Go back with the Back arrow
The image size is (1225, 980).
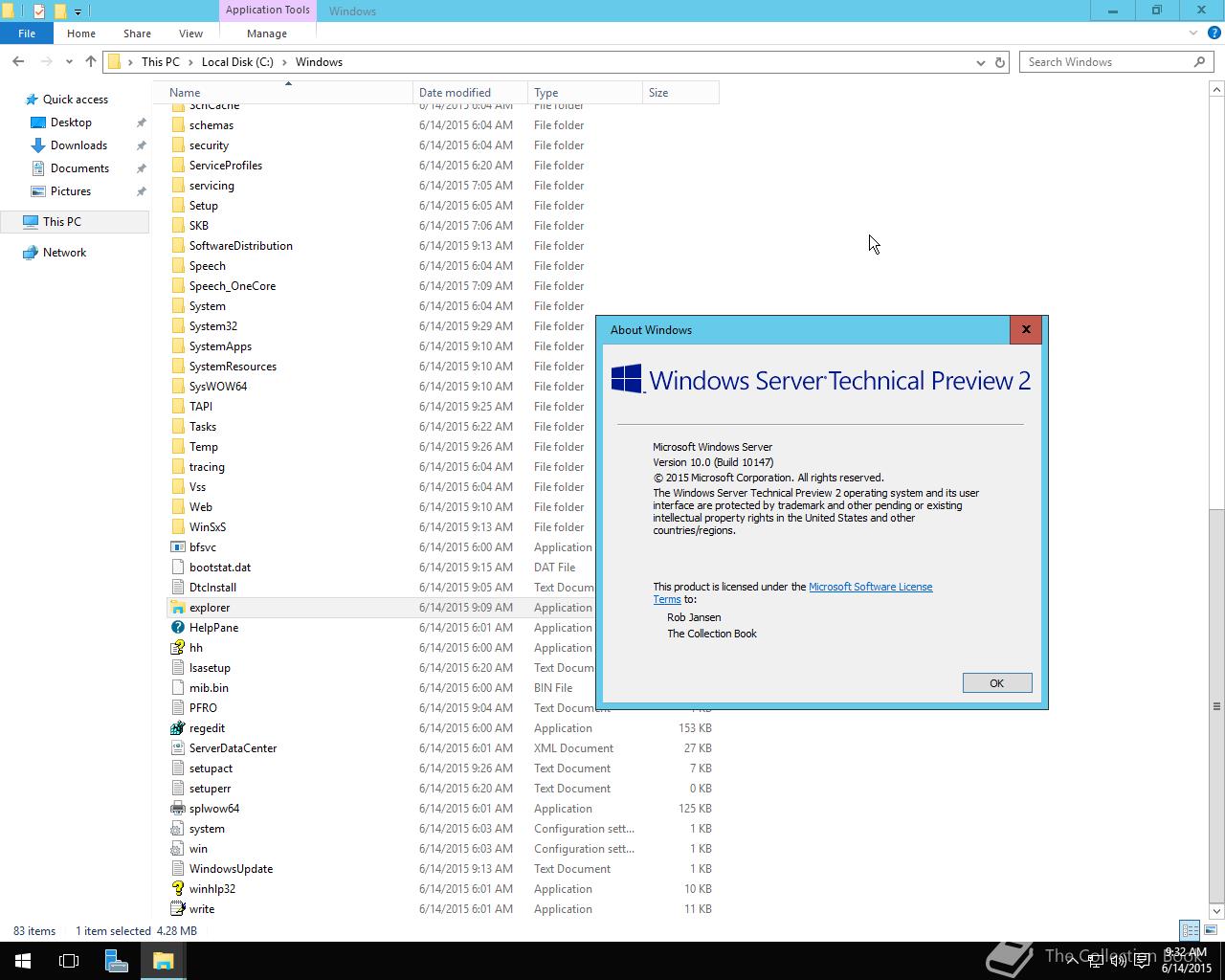coord(18,62)
